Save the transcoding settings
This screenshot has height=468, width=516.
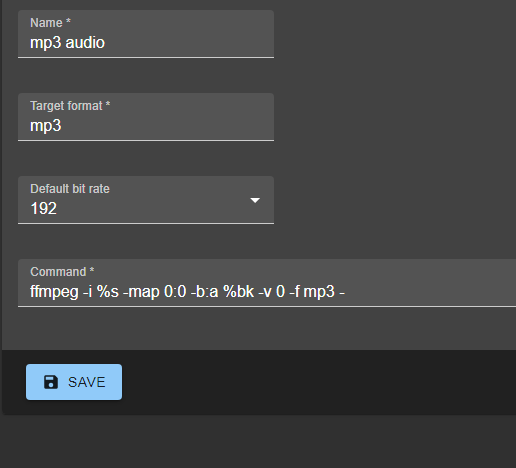coord(74,382)
